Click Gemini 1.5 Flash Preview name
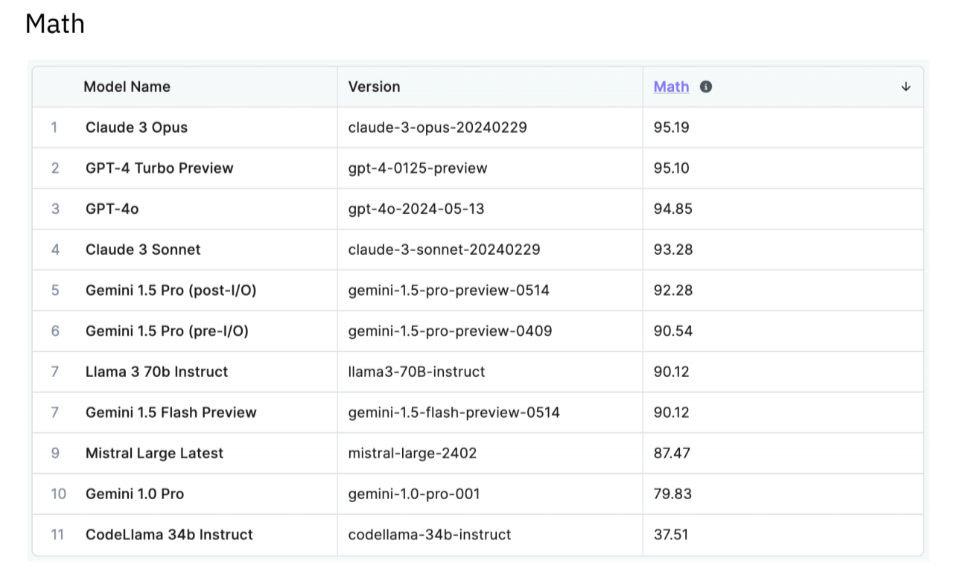This screenshot has width=953, height=581. click(171, 413)
